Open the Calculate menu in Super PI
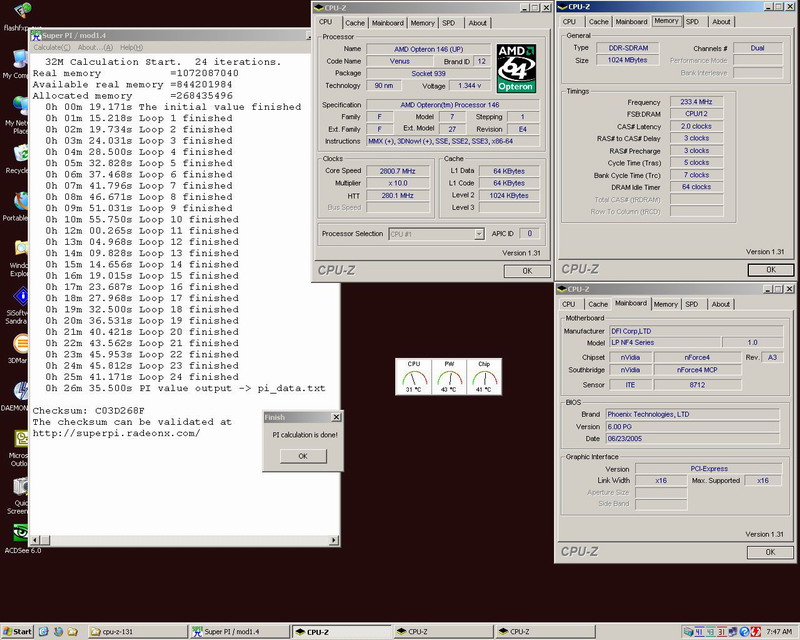 52,47
